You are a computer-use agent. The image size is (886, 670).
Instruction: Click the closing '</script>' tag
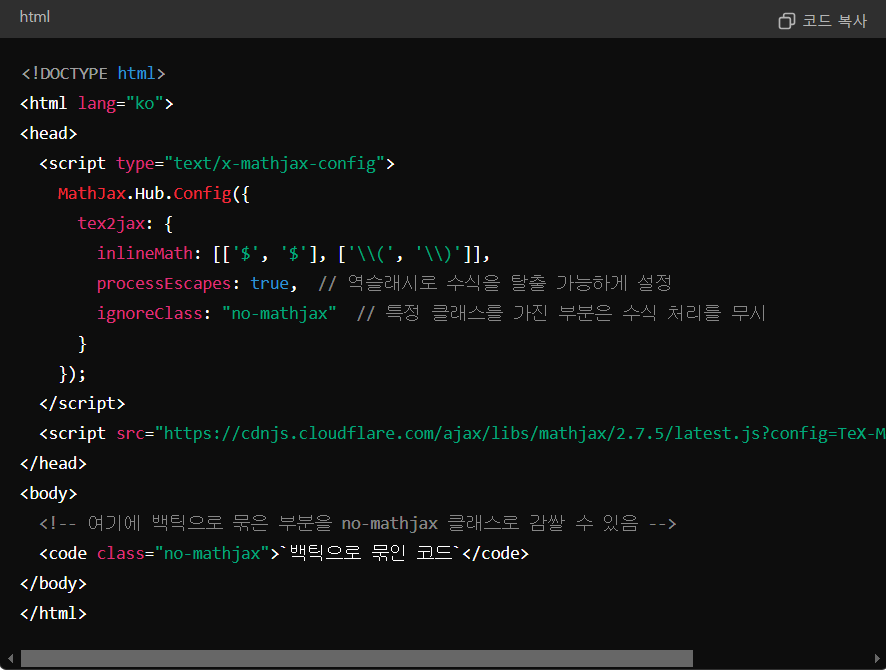tap(82, 403)
